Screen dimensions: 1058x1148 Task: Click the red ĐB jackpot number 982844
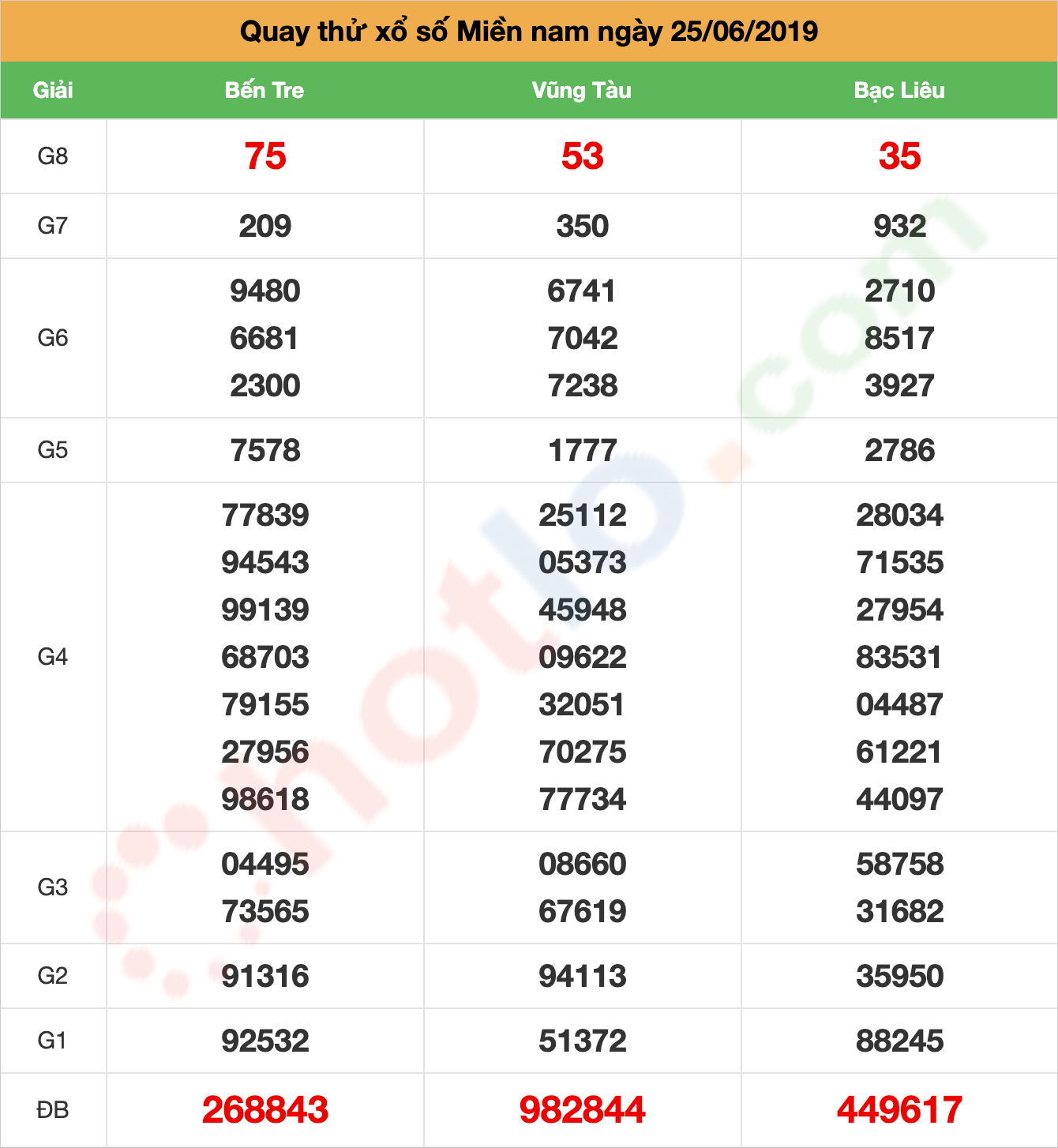click(583, 1110)
